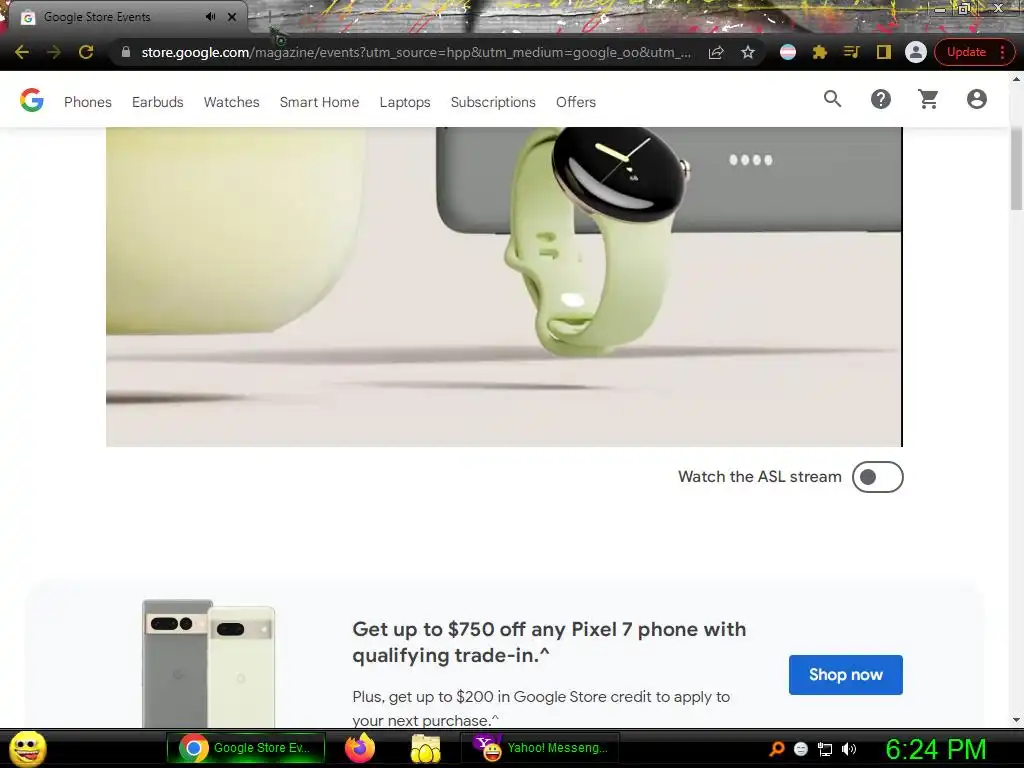Click the scrollbar up arrow

tap(1016, 78)
